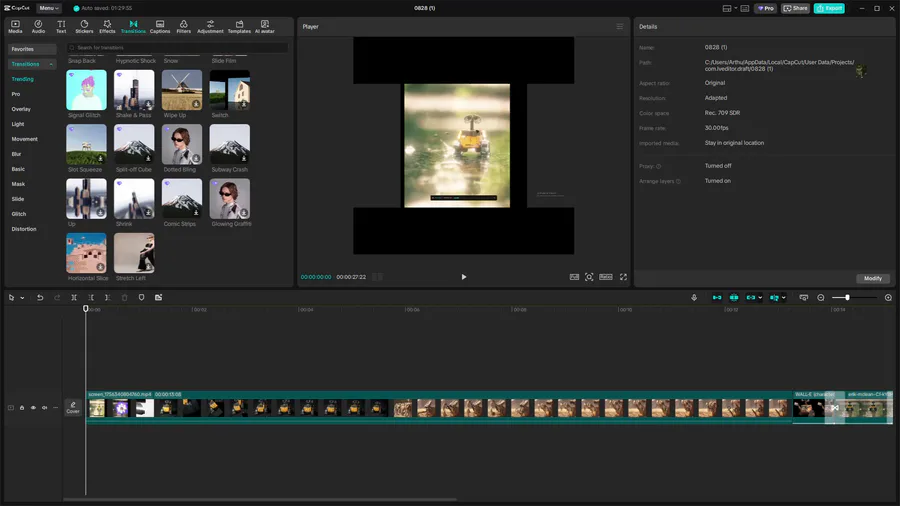This screenshot has height=506, width=900.
Task: Open the shortcuts keyboard icon
Action: [x=745, y=8]
